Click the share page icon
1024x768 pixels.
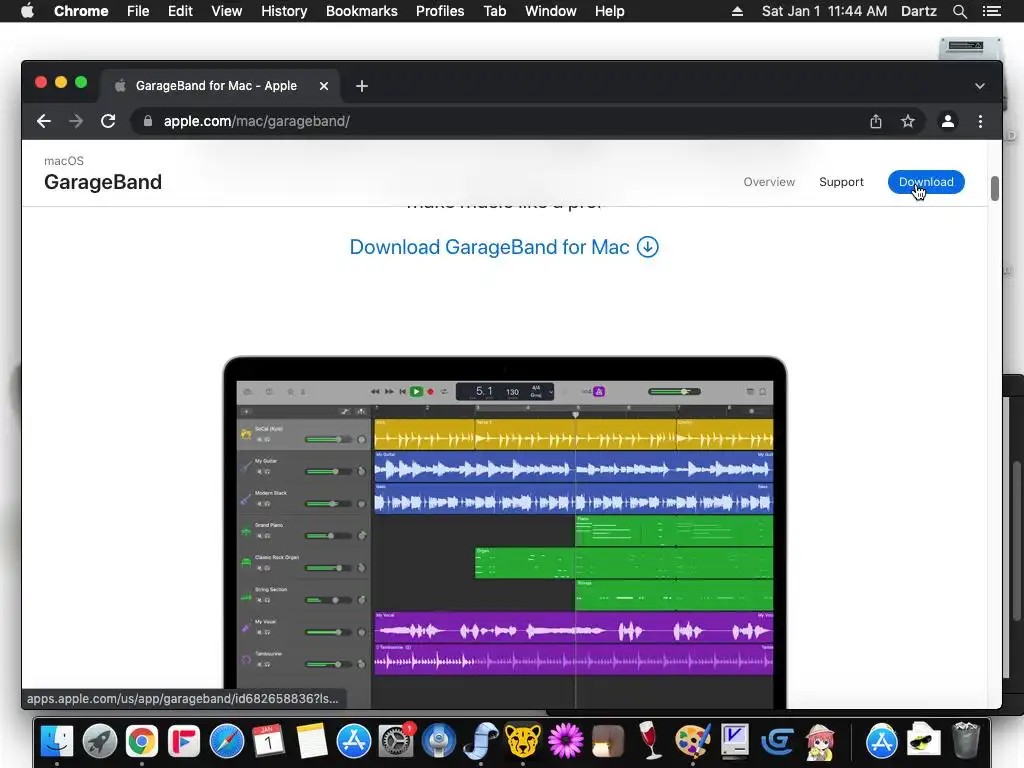[x=876, y=121]
